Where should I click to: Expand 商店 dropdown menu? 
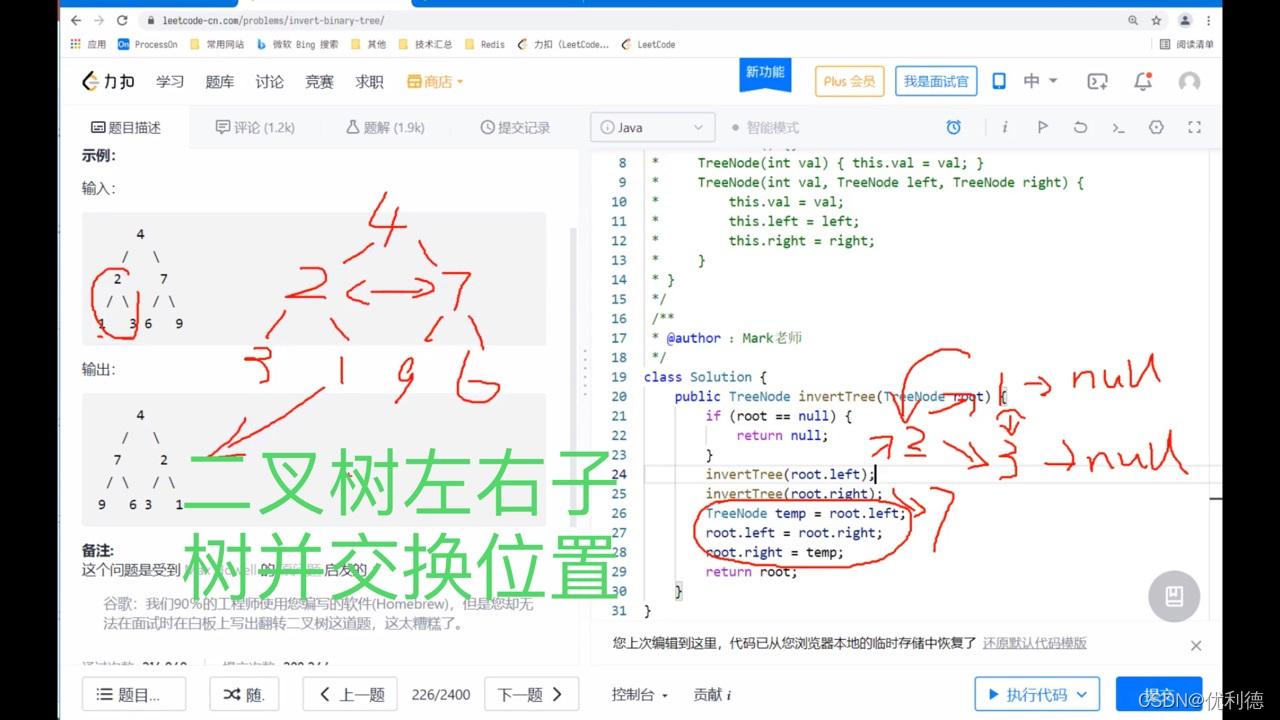(435, 82)
